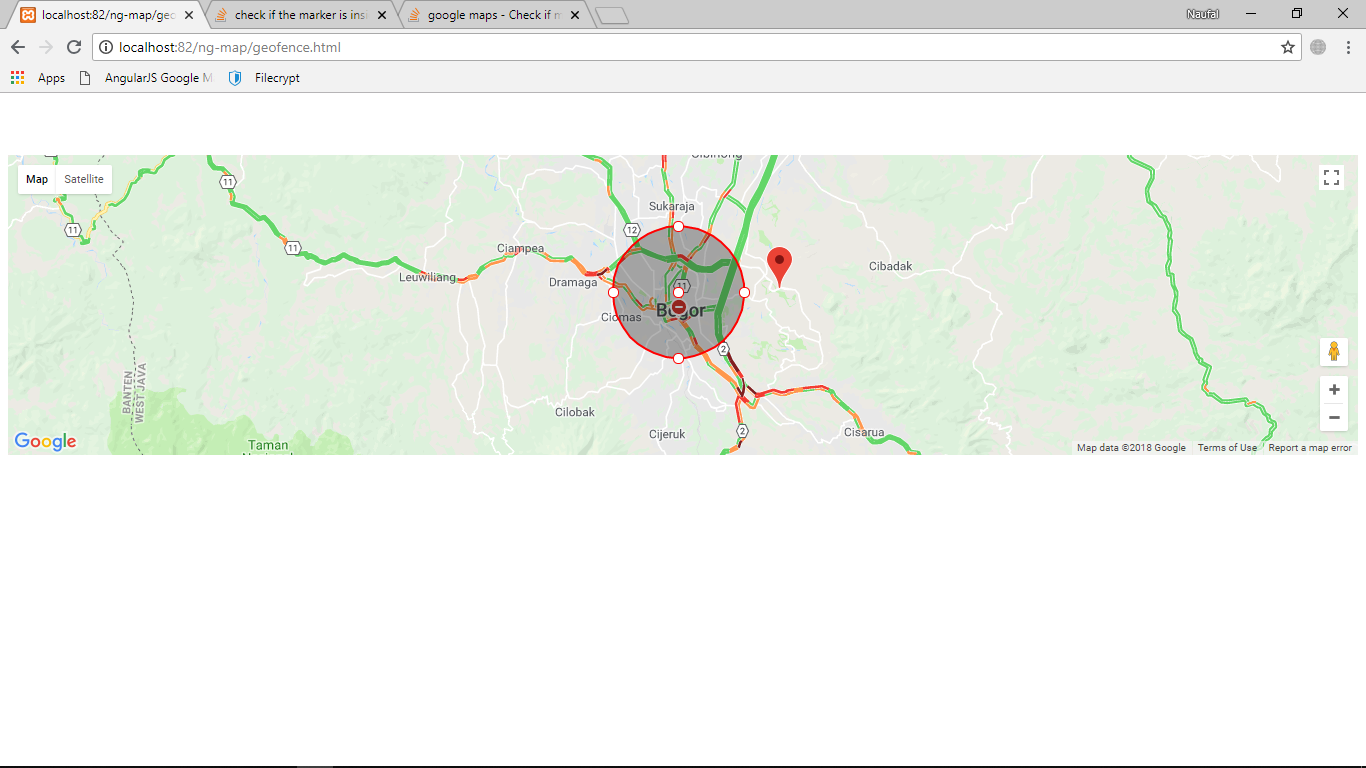Click the red location marker pin
Image resolution: width=1366 pixels, height=768 pixels.
pyautogui.click(x=779, y=266)
